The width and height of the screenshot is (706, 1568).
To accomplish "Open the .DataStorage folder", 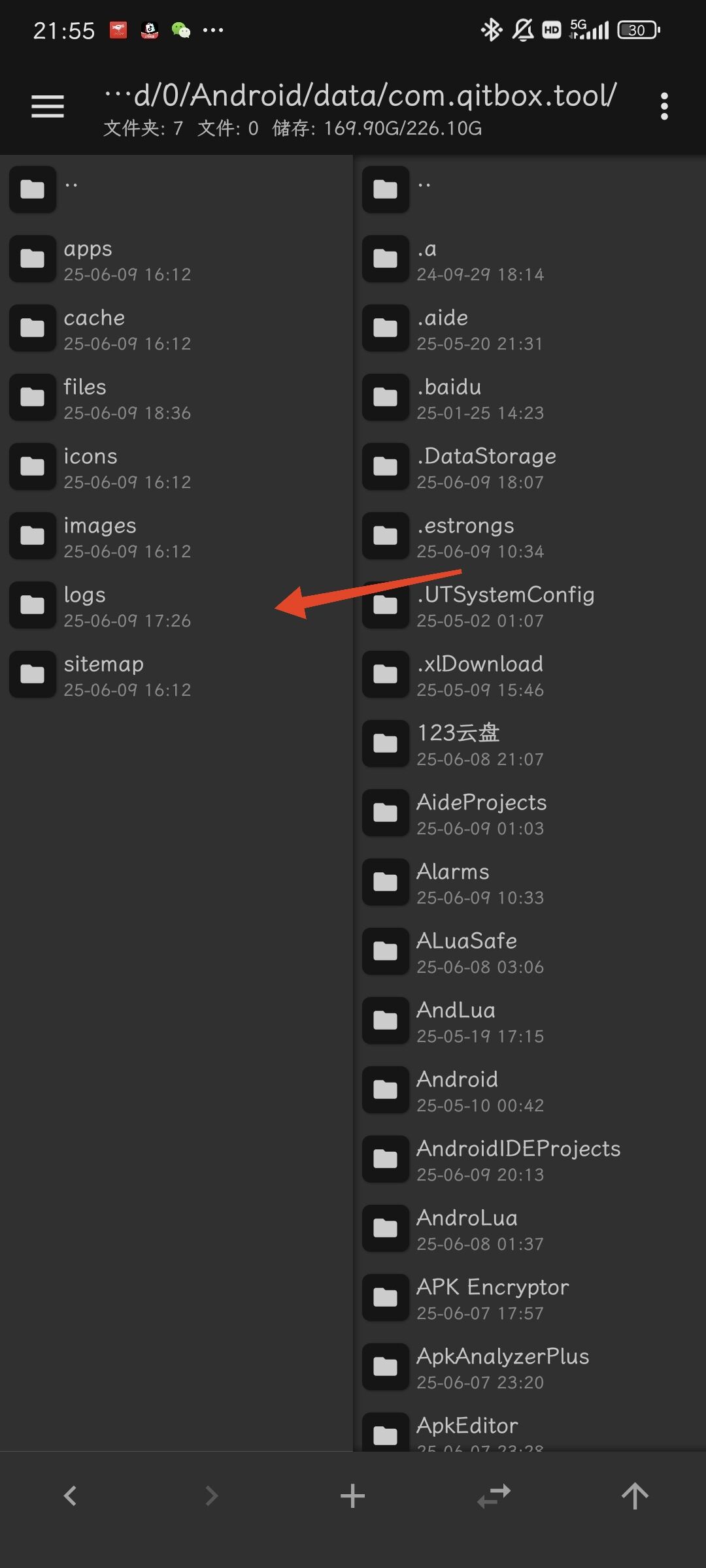I will point(530,467).
